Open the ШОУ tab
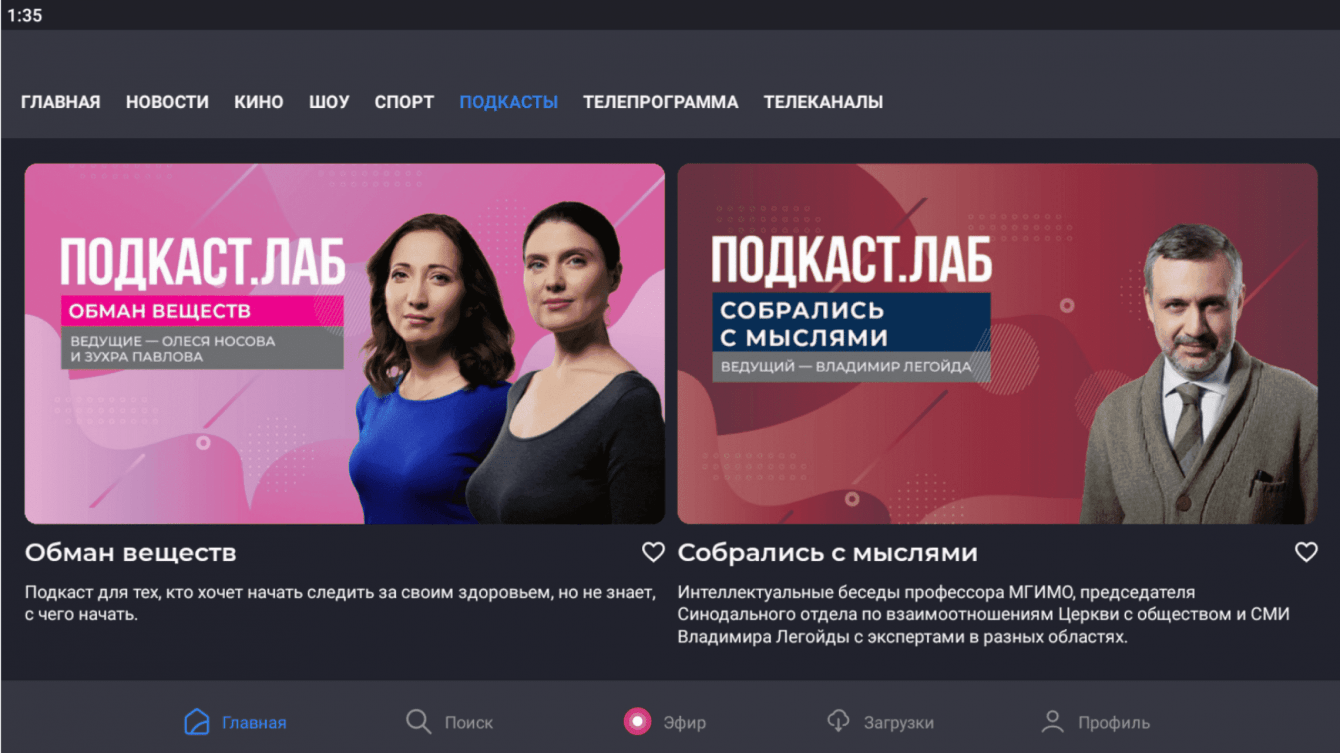Viewport: 1340px width, 753px height. pos(329,102)
